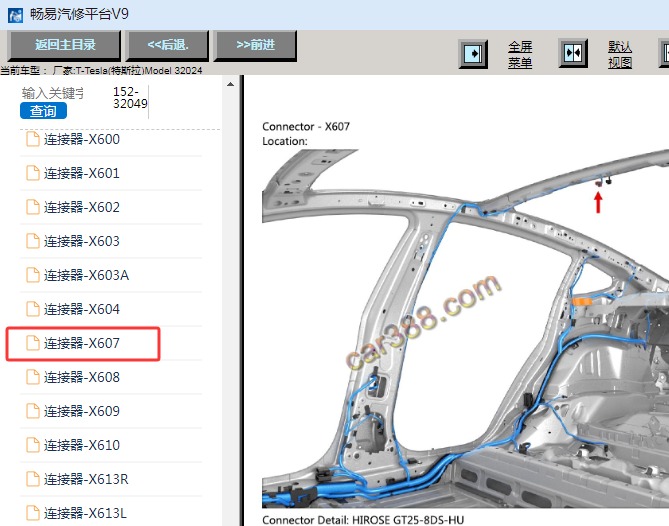This screenshot has height=526, width=669.
Task: Click document icon beside 连接器-X613R
Action: (x=33, y=479)
